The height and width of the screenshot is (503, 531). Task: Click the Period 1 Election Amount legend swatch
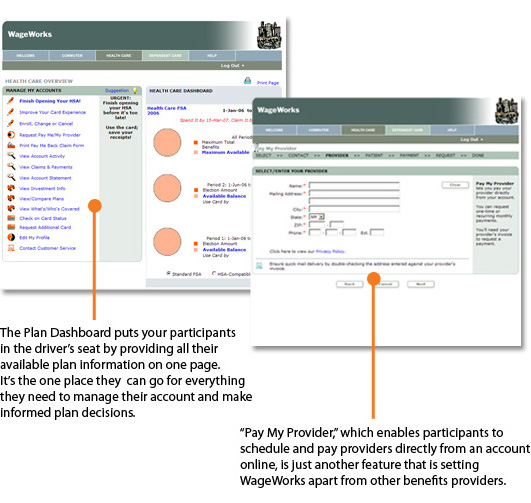196,244
